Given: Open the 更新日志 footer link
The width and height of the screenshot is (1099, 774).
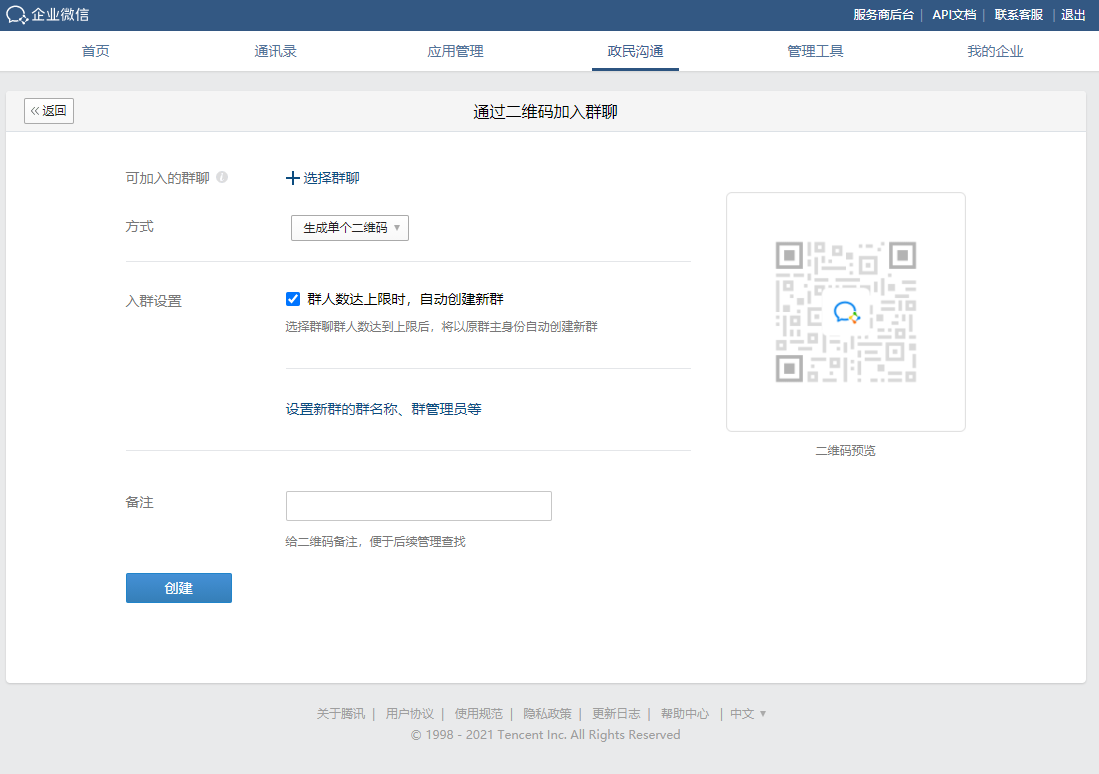Looking at the screenshot, I should 616,714.
